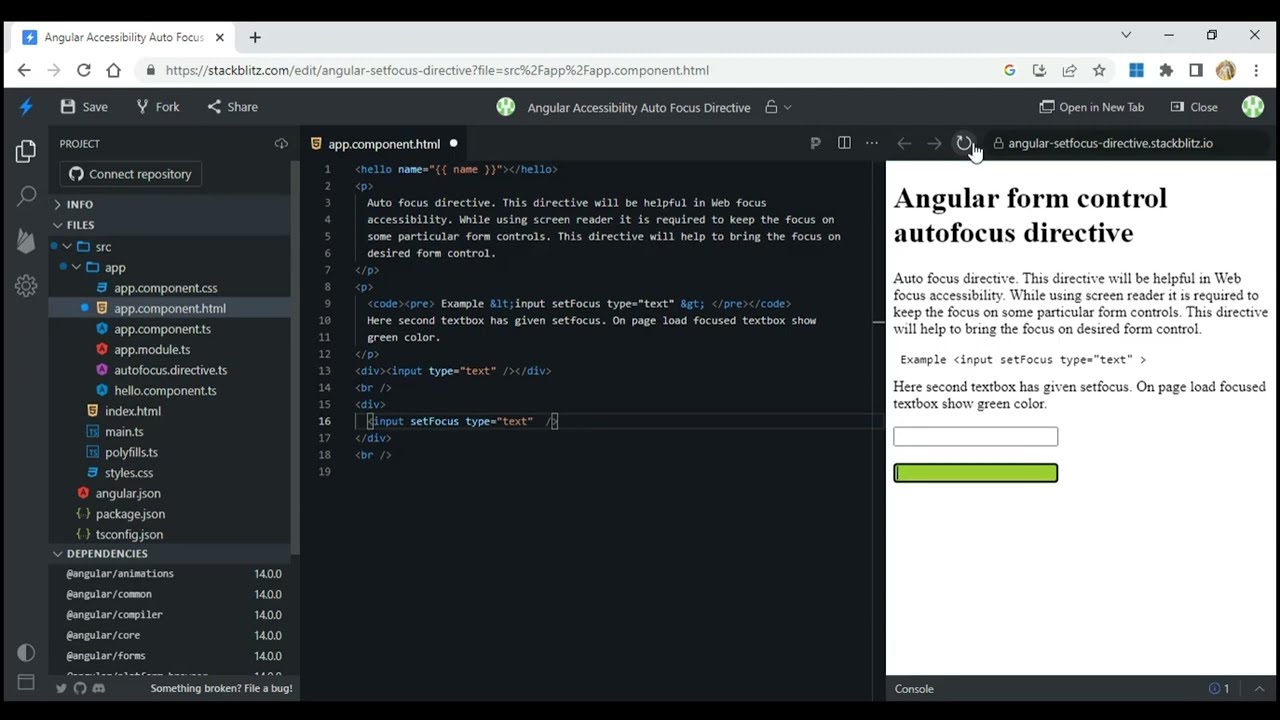1280x720 pixels.
Task: Collapse the DEPENDENCIES section
Action: 172,554
